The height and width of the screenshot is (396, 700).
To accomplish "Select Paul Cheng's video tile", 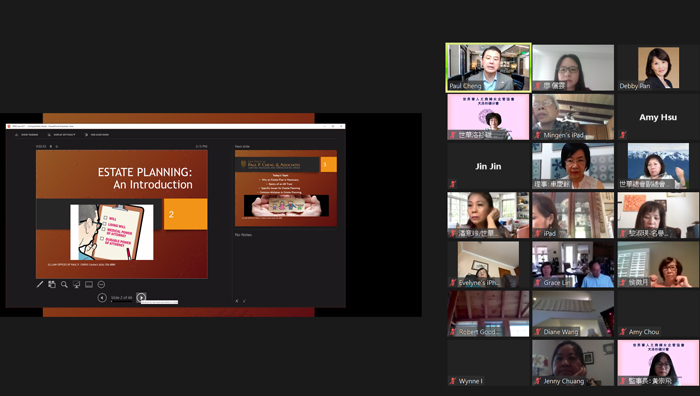I will tap(488, 67).
